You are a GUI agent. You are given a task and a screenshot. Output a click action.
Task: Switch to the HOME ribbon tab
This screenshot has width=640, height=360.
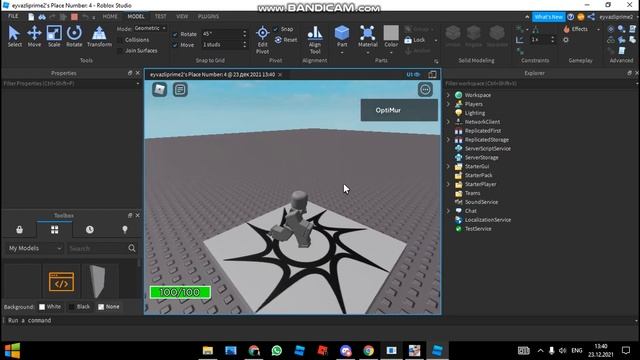(x=110, y=16)
